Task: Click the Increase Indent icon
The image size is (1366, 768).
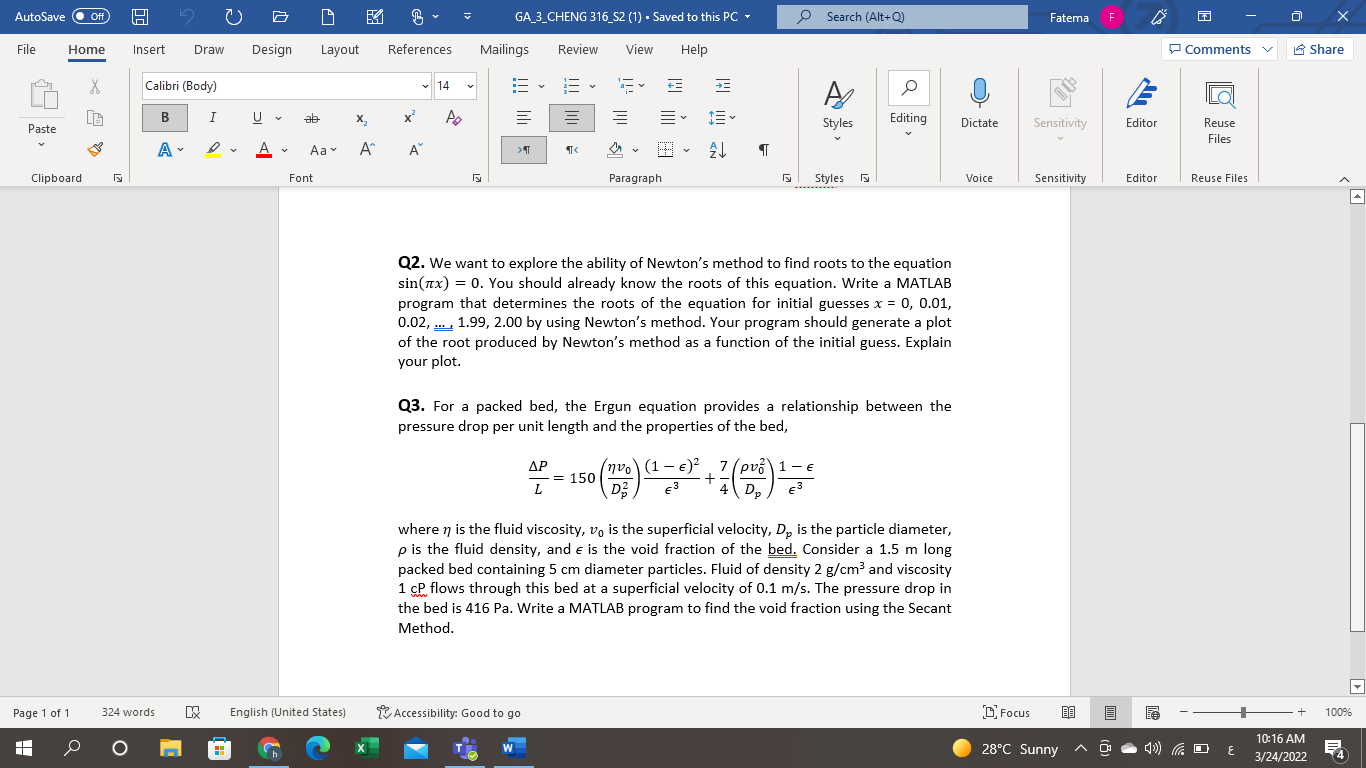Action: tap(723, 87)
